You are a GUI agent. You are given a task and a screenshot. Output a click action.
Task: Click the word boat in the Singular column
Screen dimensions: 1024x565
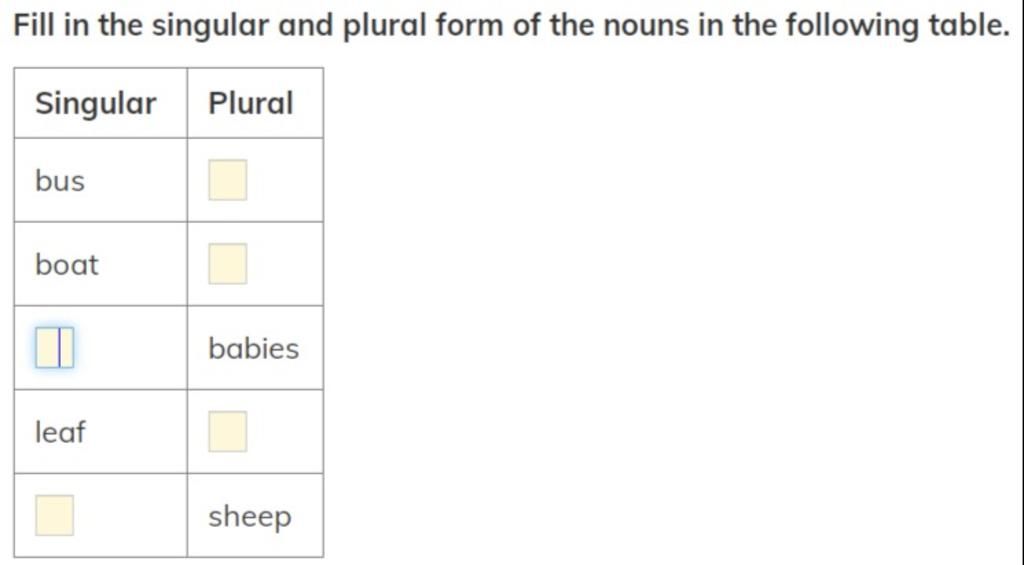67,265
